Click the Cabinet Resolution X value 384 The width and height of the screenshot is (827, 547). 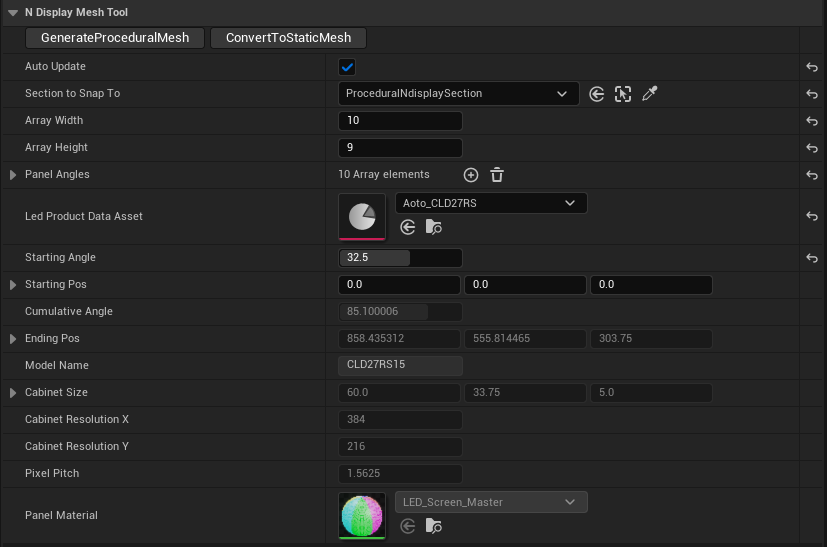[400, 420]
